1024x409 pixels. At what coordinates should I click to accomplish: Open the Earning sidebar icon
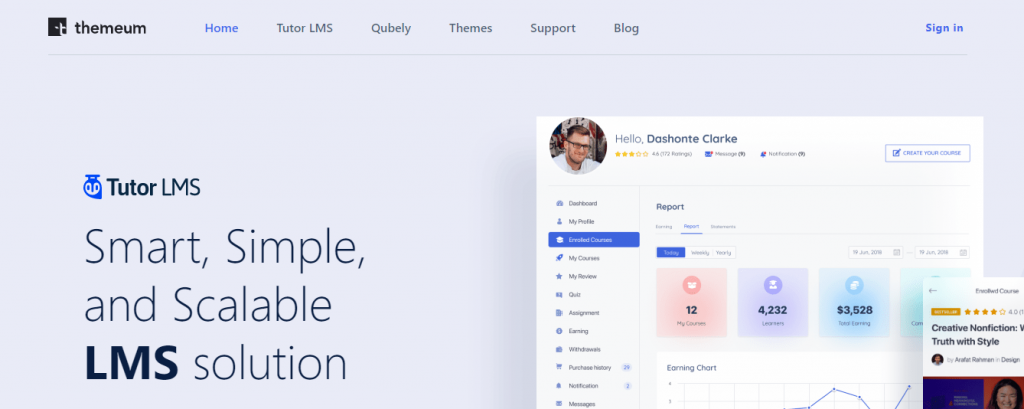(559, 331)
